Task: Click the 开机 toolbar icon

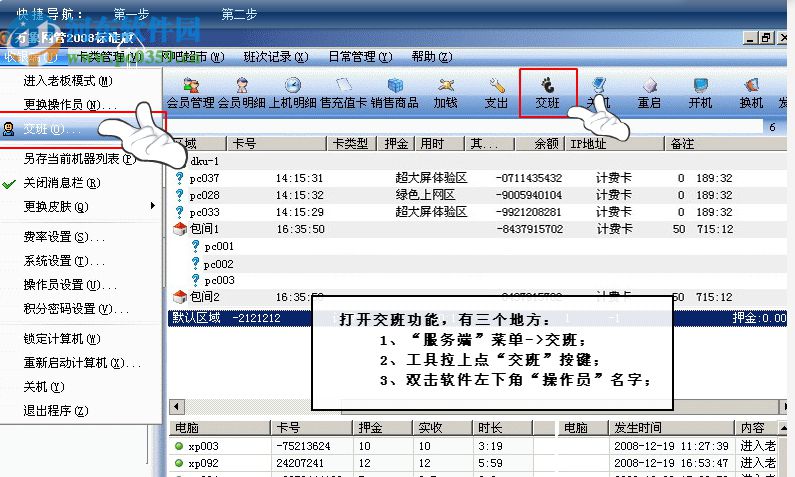Action: click(701, 93)
